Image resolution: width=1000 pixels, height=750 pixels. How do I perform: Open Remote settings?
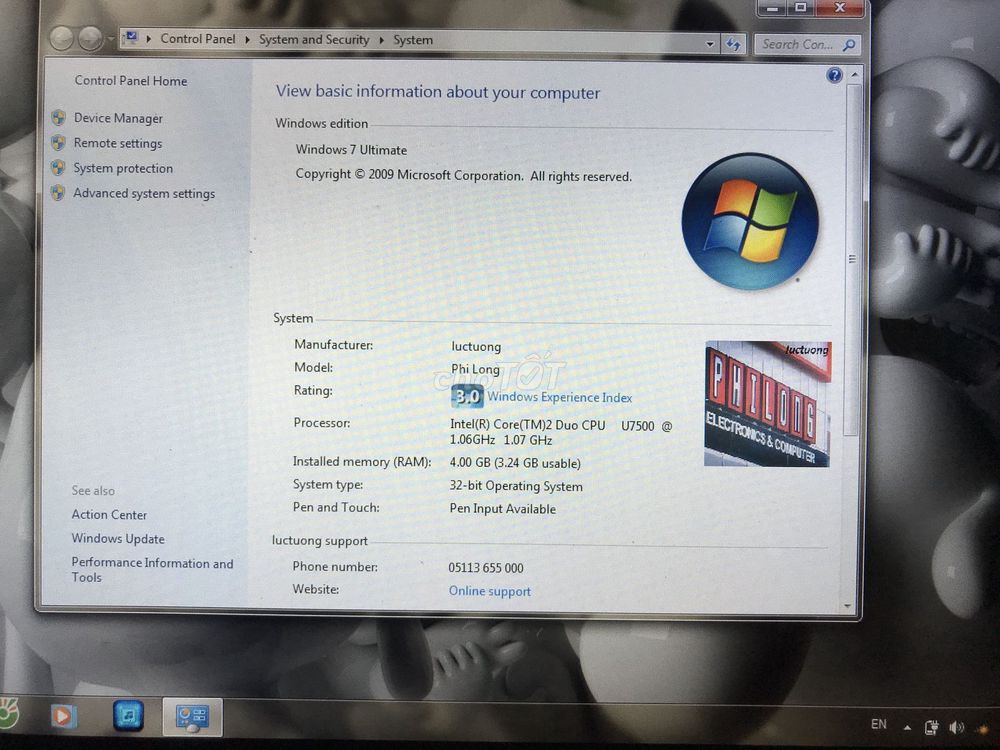point(118,143)
